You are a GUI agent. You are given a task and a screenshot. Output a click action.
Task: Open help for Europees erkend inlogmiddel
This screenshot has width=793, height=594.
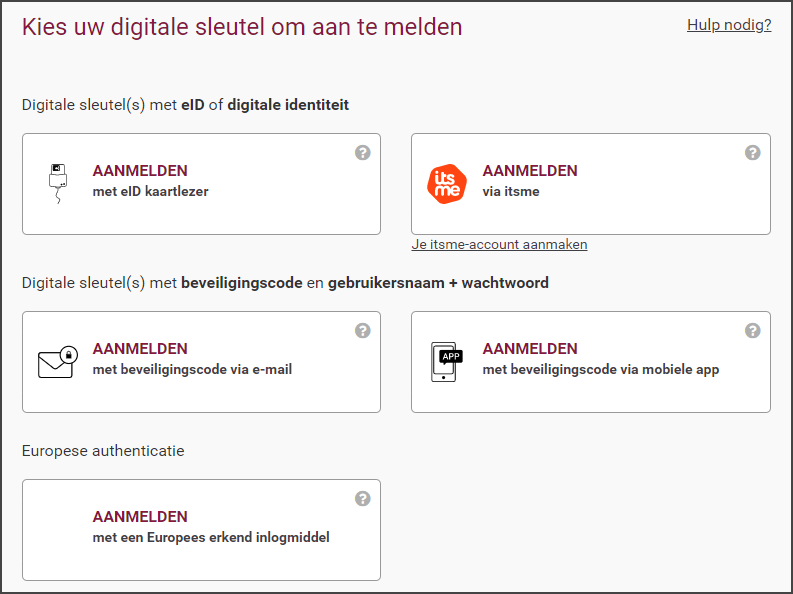[x=363, y=498]
